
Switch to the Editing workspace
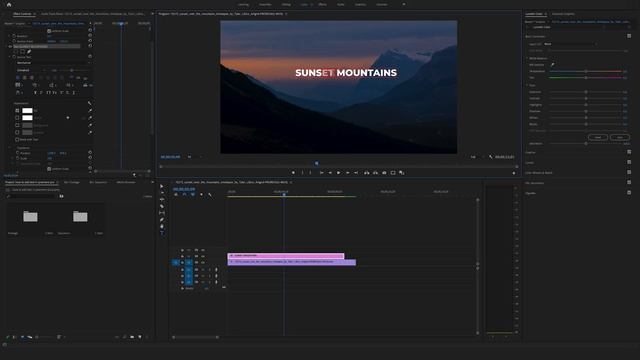(286, 4)
